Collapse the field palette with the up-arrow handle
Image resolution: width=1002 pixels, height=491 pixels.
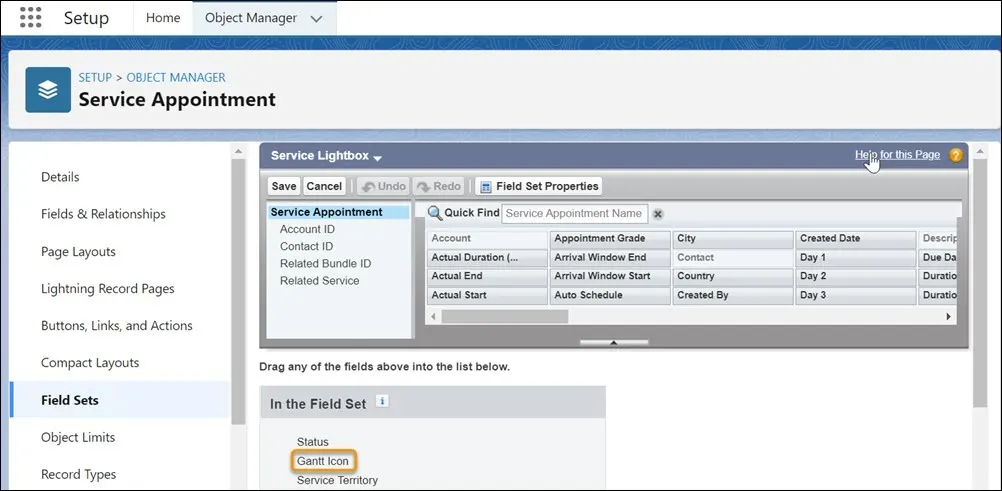(613, 343)
